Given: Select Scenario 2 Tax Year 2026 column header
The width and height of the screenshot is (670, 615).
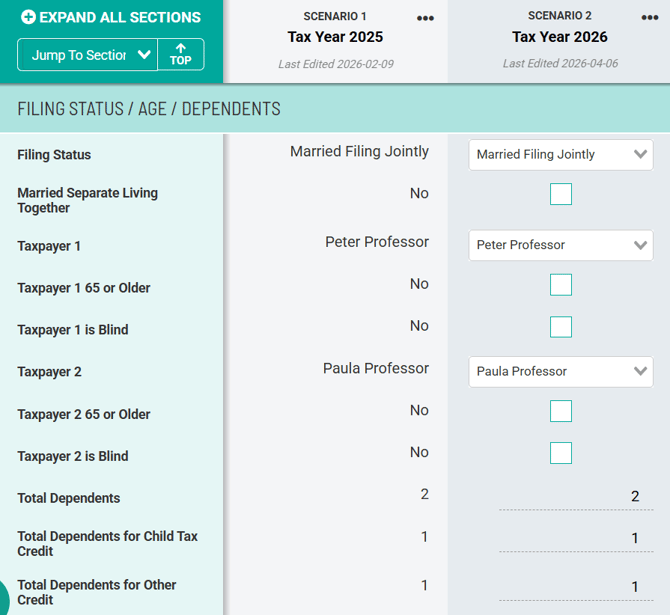Looking at the screenshot, I should tap(559, 37).
